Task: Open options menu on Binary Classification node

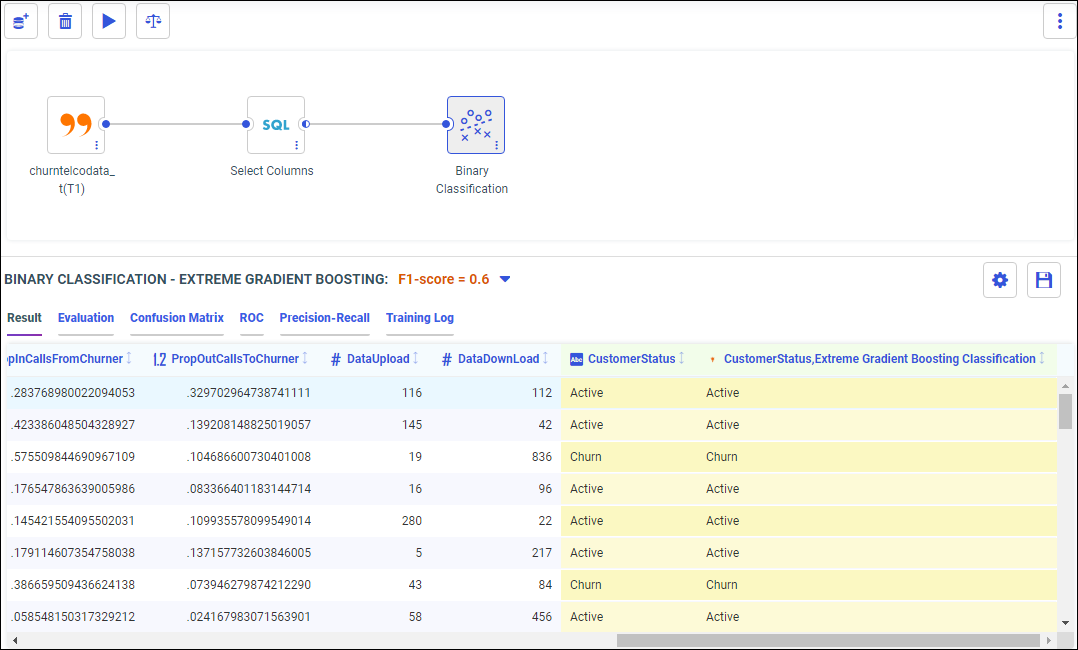Action: coord(497,145)
